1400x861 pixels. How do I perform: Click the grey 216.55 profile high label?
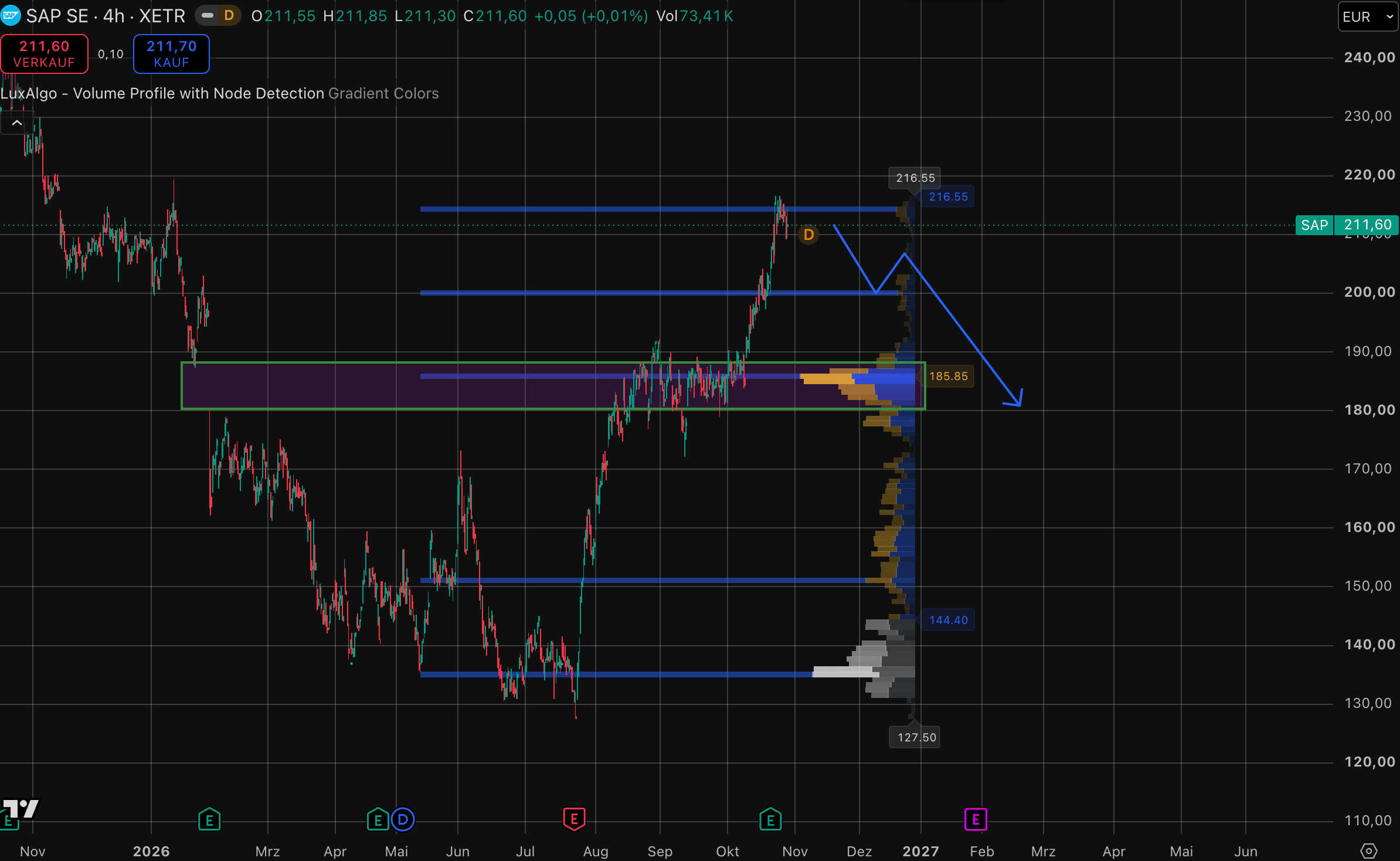pyautogui.click(x=915, y=178)
